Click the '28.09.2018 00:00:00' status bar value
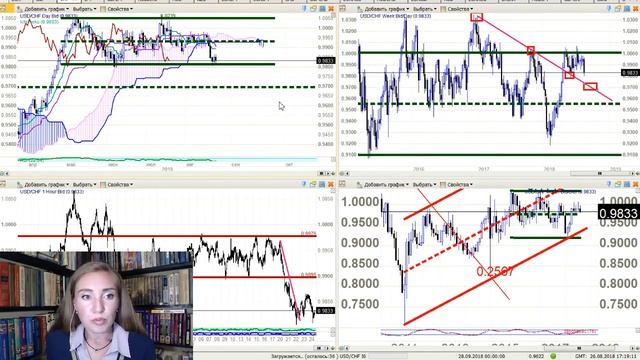Image resolution: width=640 pixels, height=360 pixels. (482, 356)
